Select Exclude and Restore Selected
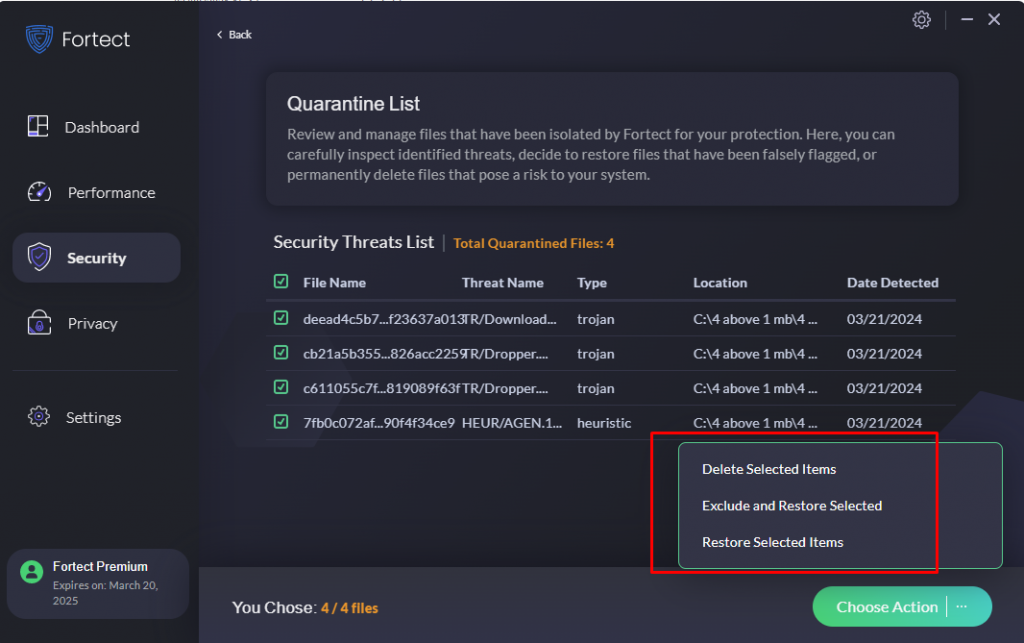Screen dimensions: 1024x643 pos(792,506)
